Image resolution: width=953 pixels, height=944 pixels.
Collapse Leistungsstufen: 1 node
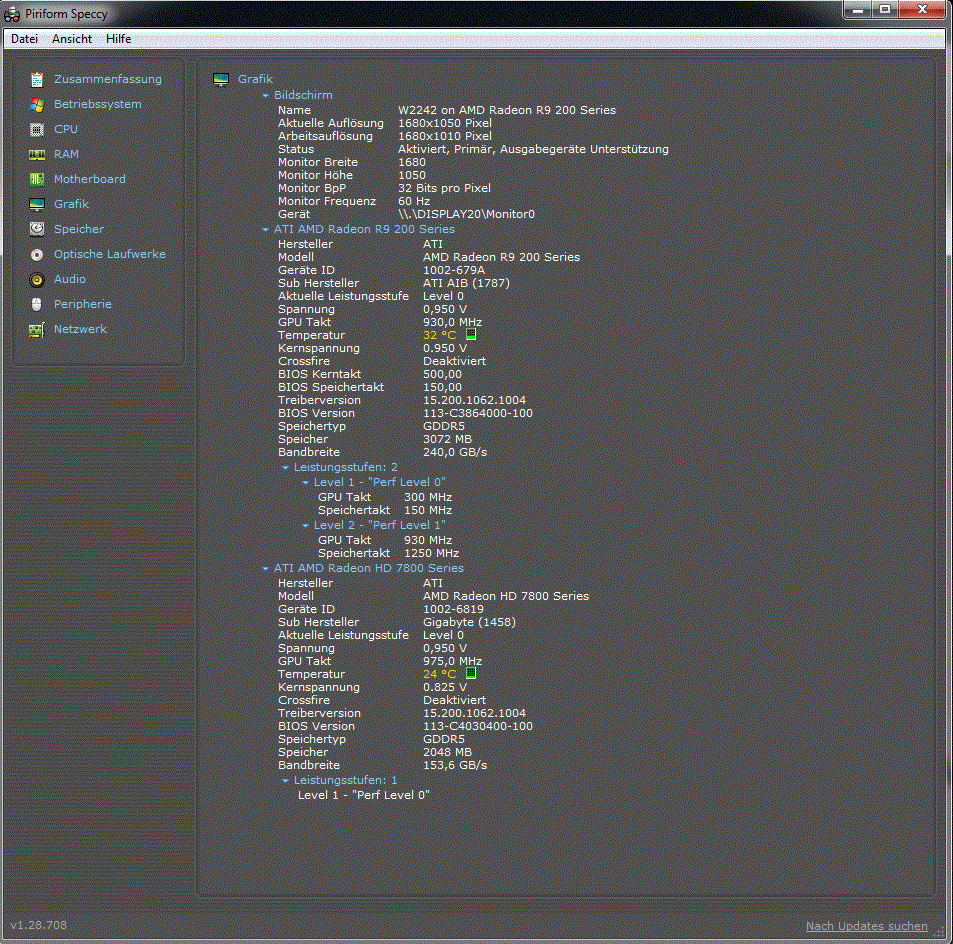click(286, 780)
